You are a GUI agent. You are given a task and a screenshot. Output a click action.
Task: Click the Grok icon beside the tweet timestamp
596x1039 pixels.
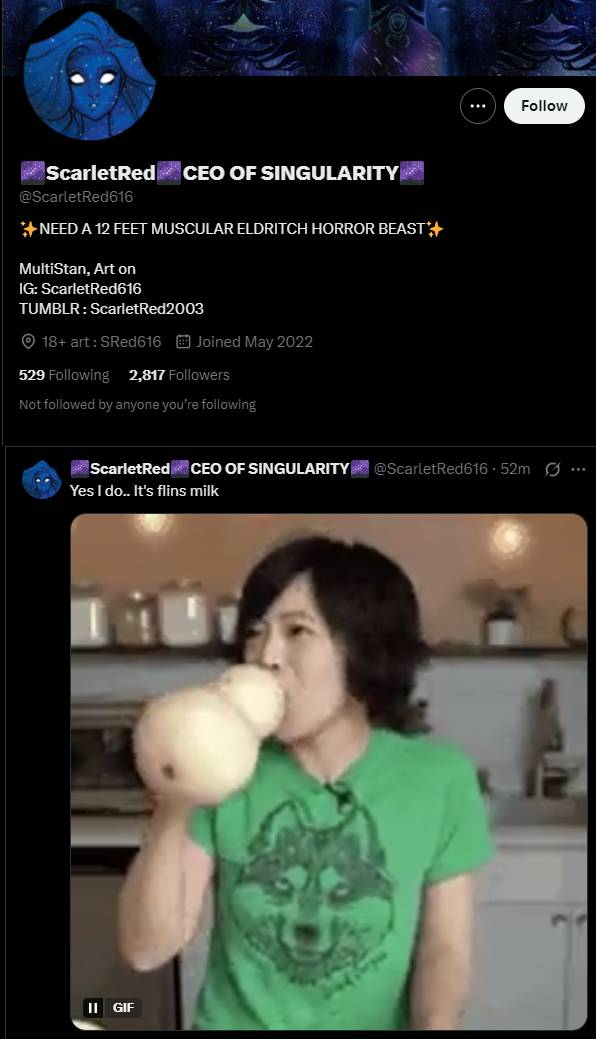coord(552,469)
